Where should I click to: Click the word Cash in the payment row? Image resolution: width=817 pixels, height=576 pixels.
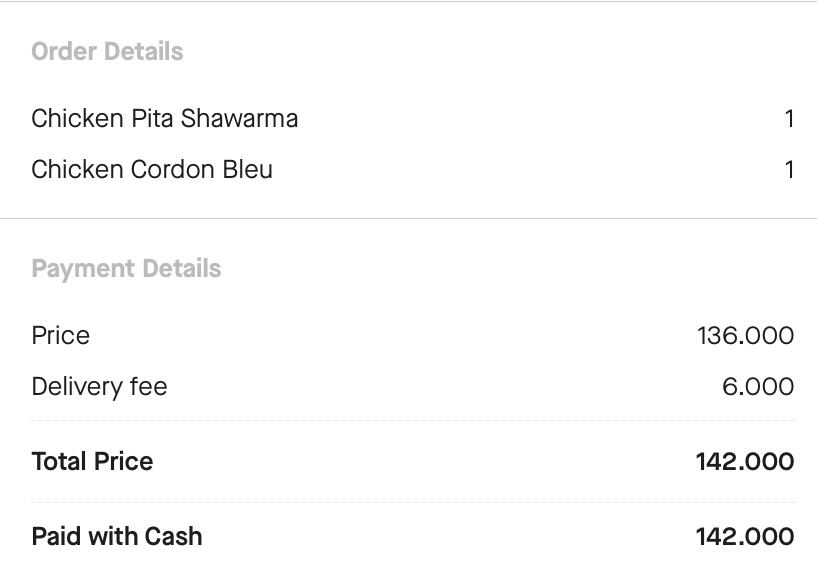coord(173,536)
